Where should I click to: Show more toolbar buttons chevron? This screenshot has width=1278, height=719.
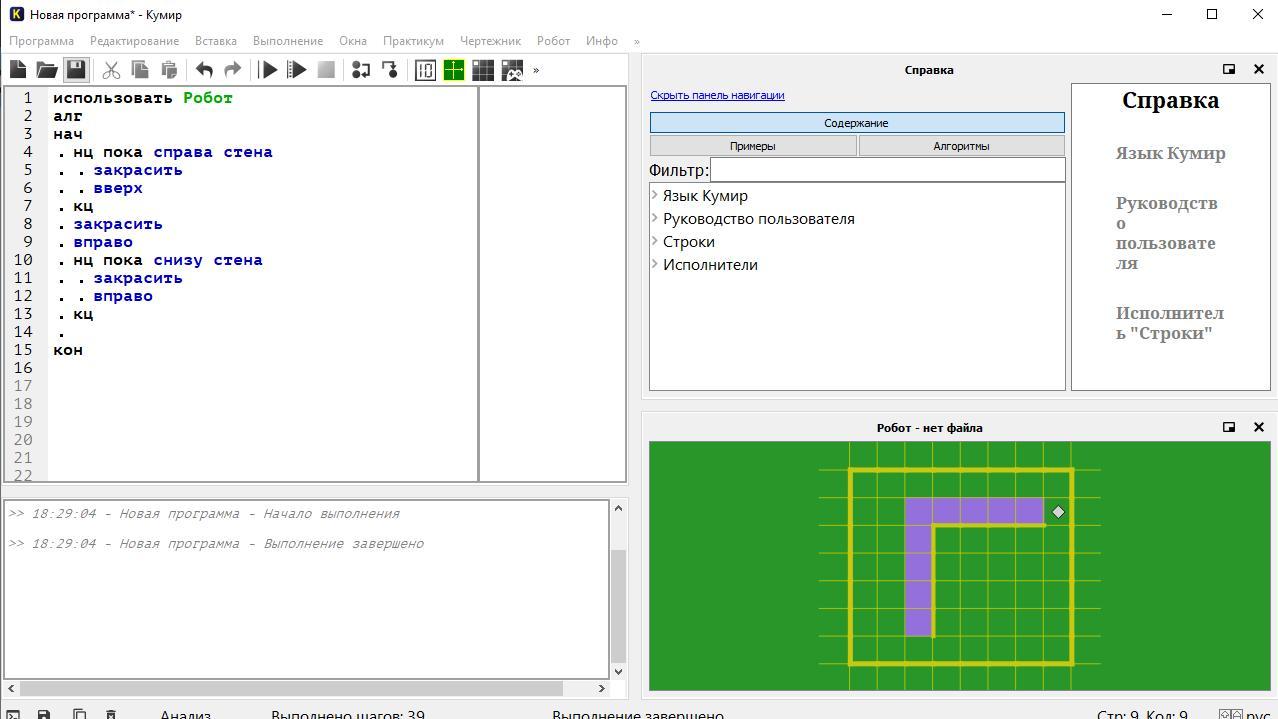coord(536,70)
